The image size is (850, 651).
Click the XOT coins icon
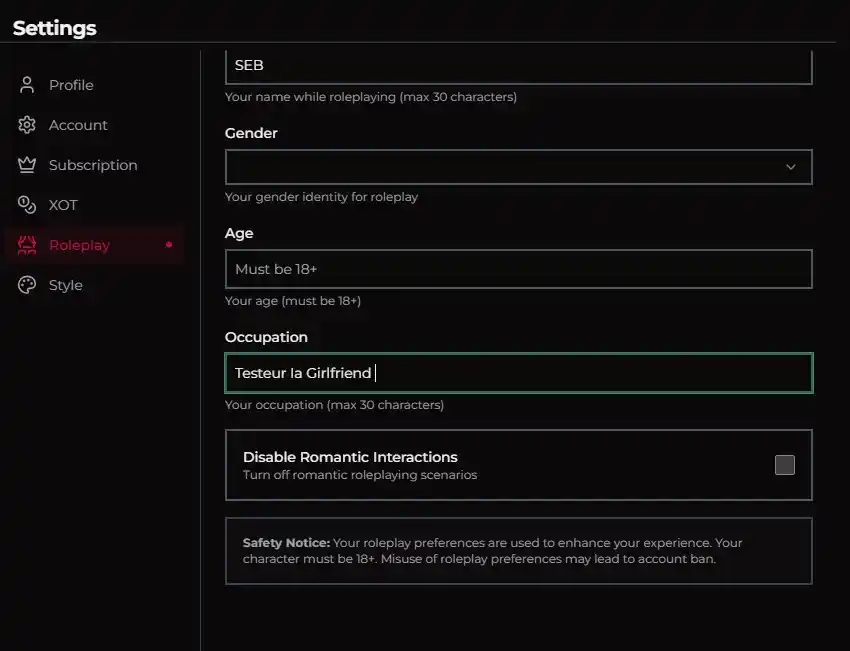click(26, 205)
